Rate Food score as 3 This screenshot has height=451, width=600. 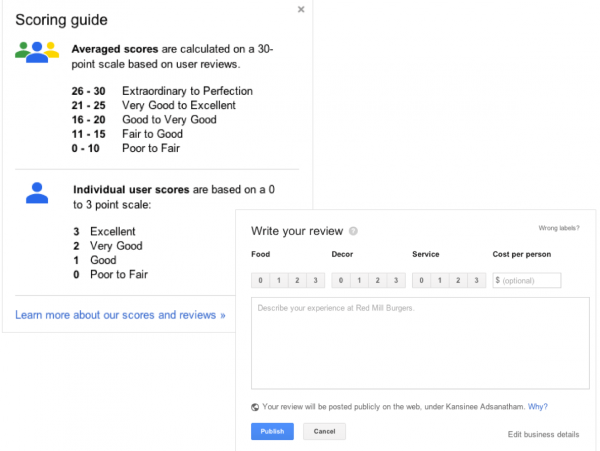(x=316, y=280)
